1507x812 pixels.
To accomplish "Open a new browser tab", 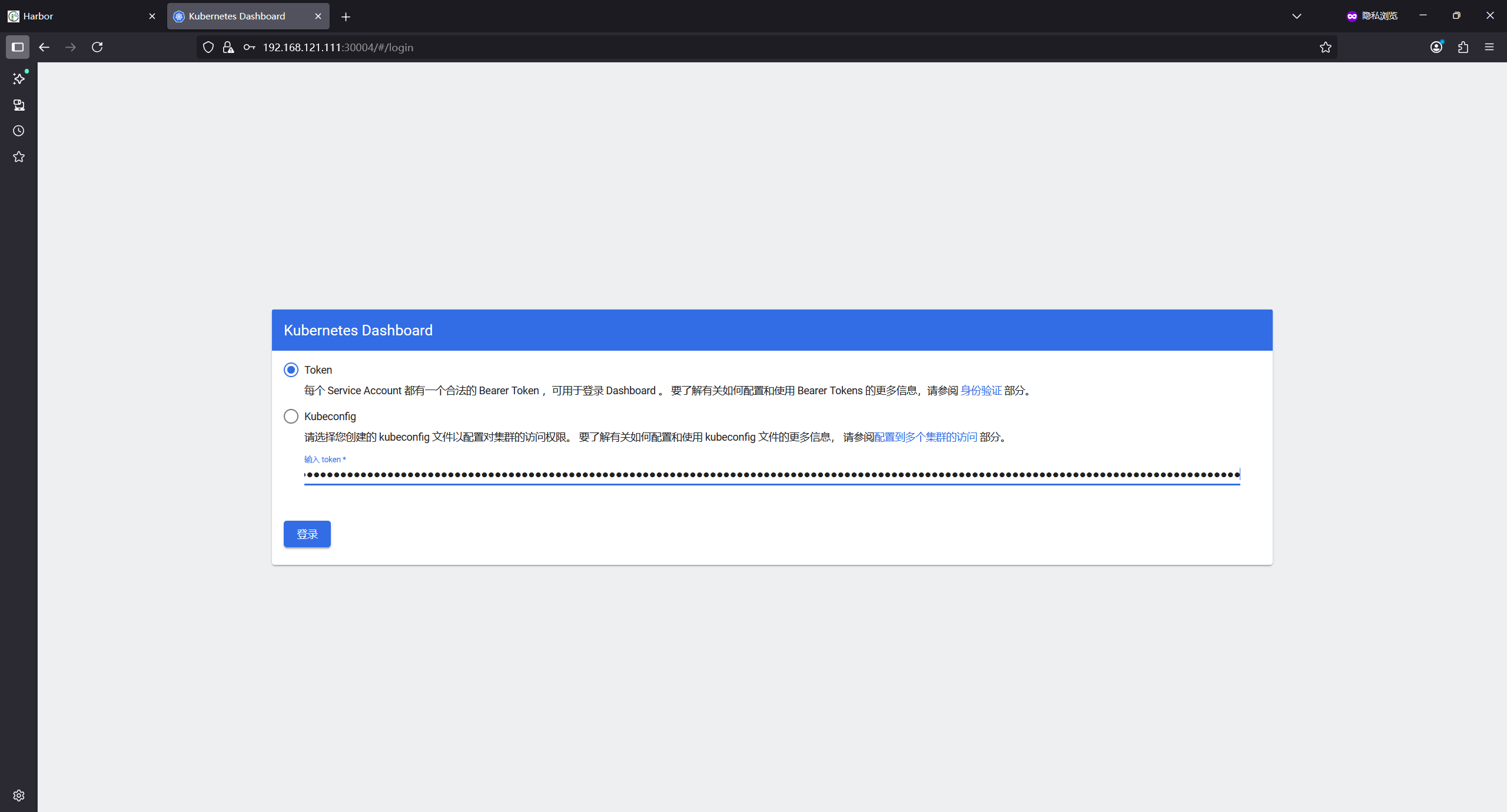I will (x=346, y=16).
